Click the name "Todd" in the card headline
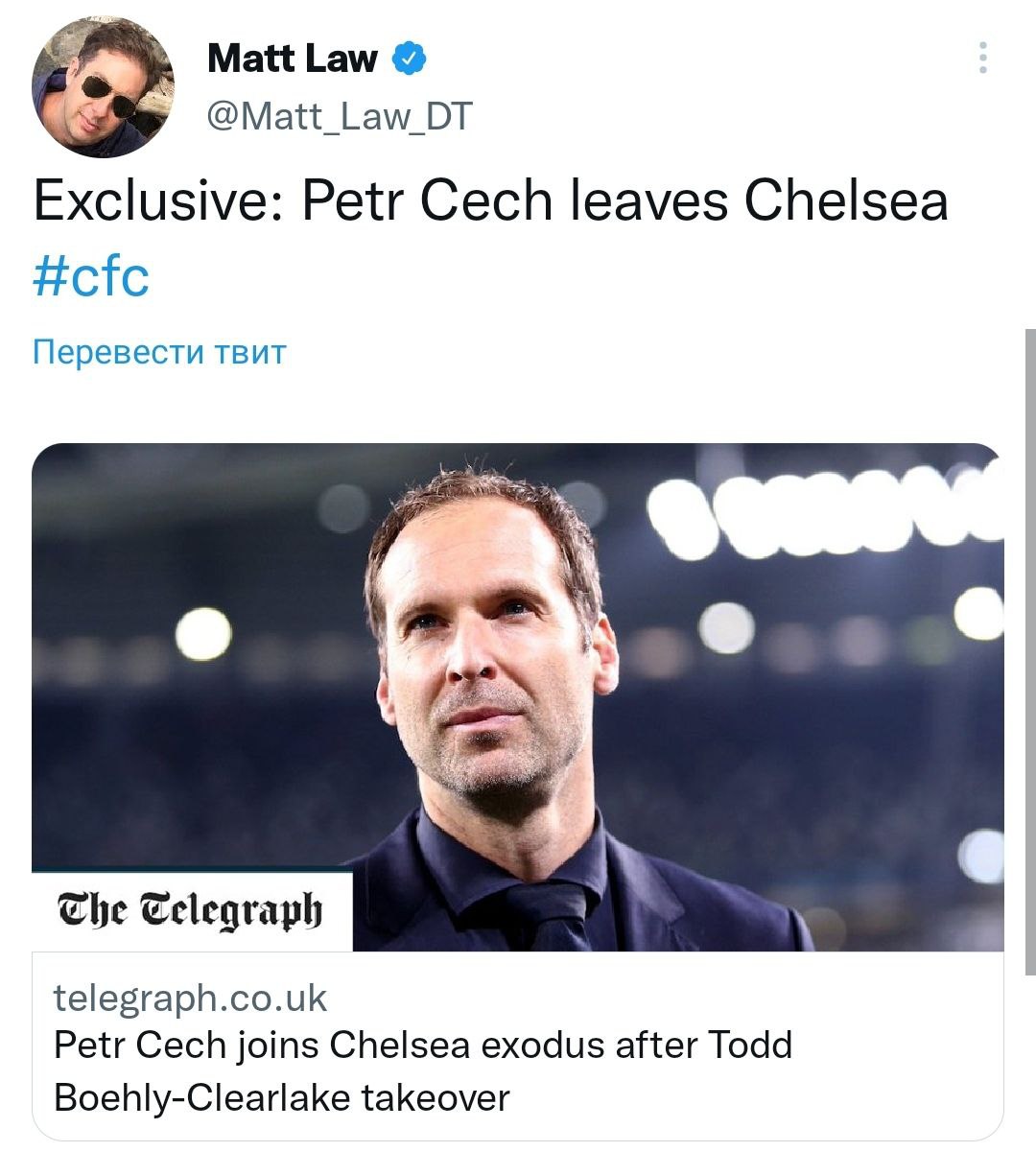This screenshot has width=1036, height=1175. point(749,1045)
